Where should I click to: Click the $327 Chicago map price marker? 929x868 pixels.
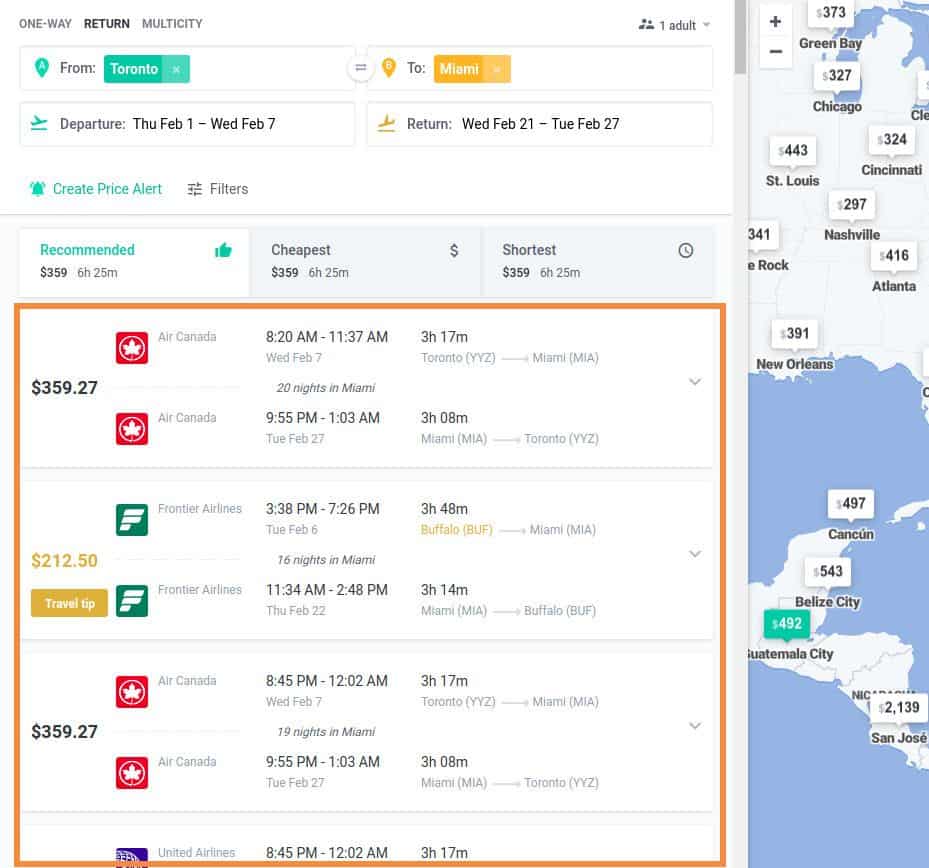coord(837,75)
